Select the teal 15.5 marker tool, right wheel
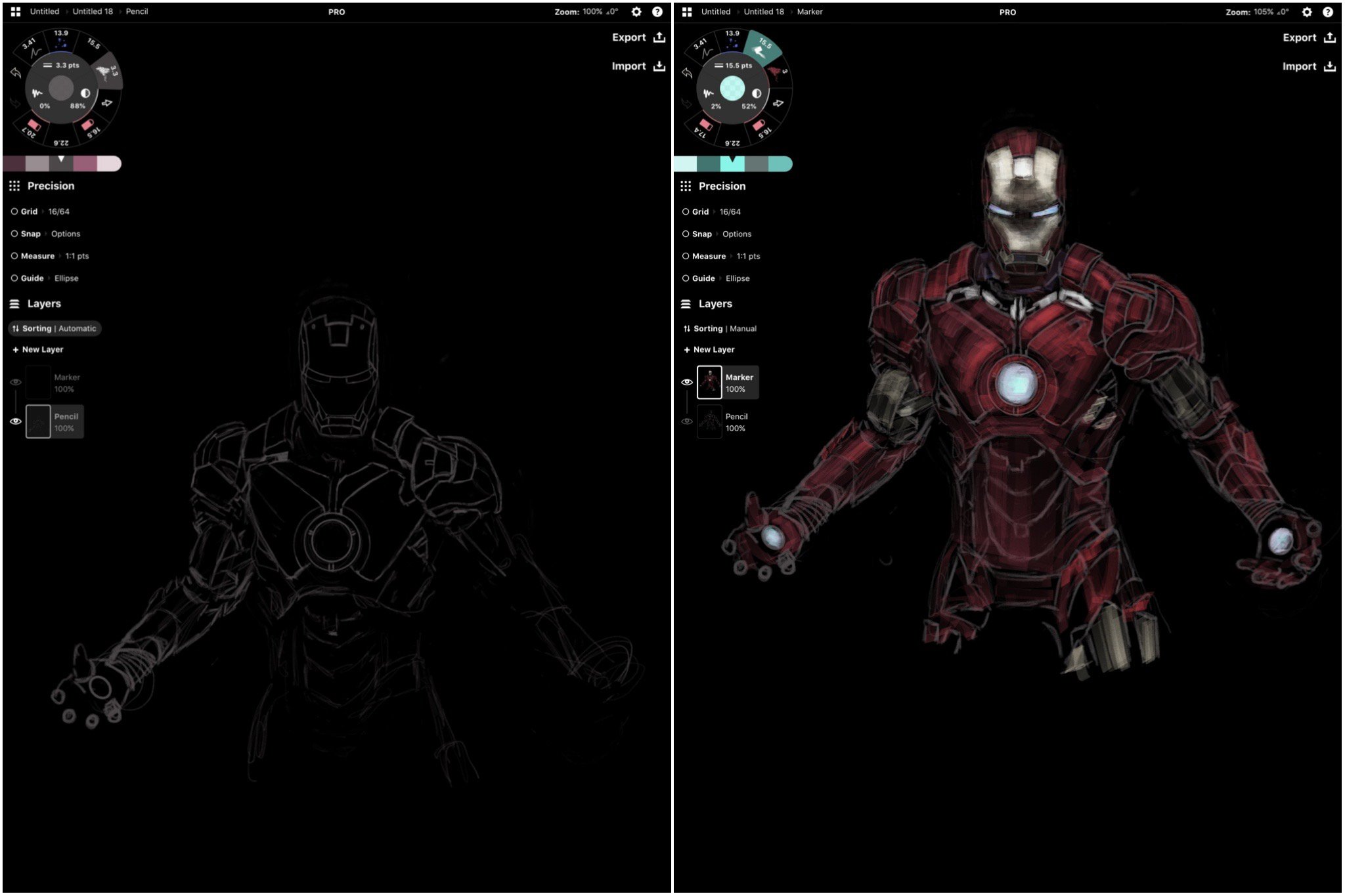Viewport: 1345px width, 896px height. pos(762,48)
